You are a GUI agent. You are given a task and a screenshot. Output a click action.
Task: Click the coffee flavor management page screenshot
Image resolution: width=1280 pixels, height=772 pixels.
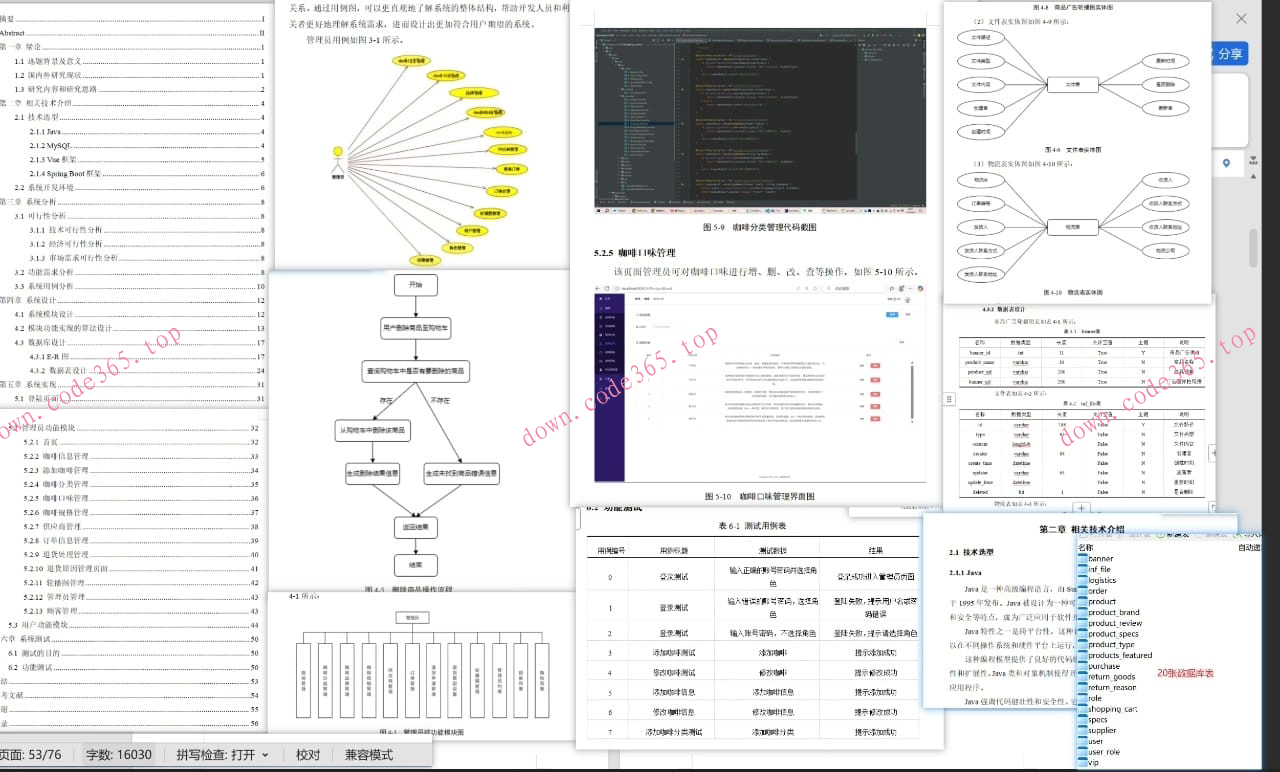(759, 386)
